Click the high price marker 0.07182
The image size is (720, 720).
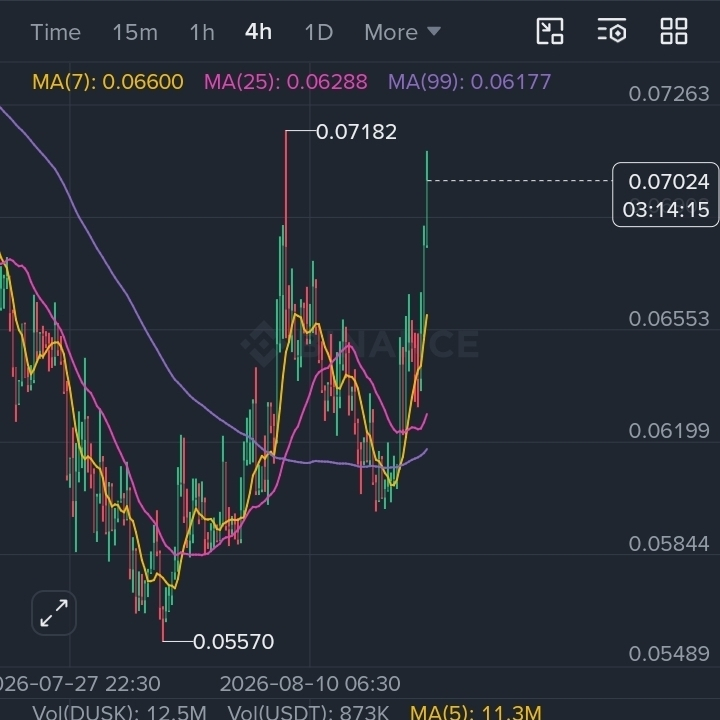click(356, 132)
